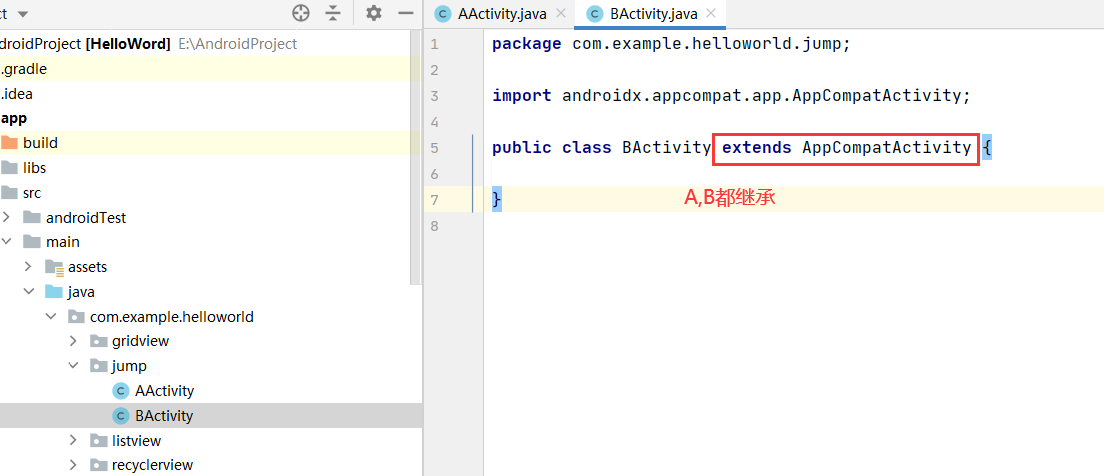Click the orange build folder icon
Viewport: 1104px width, 476px height.
click(8, 143)
